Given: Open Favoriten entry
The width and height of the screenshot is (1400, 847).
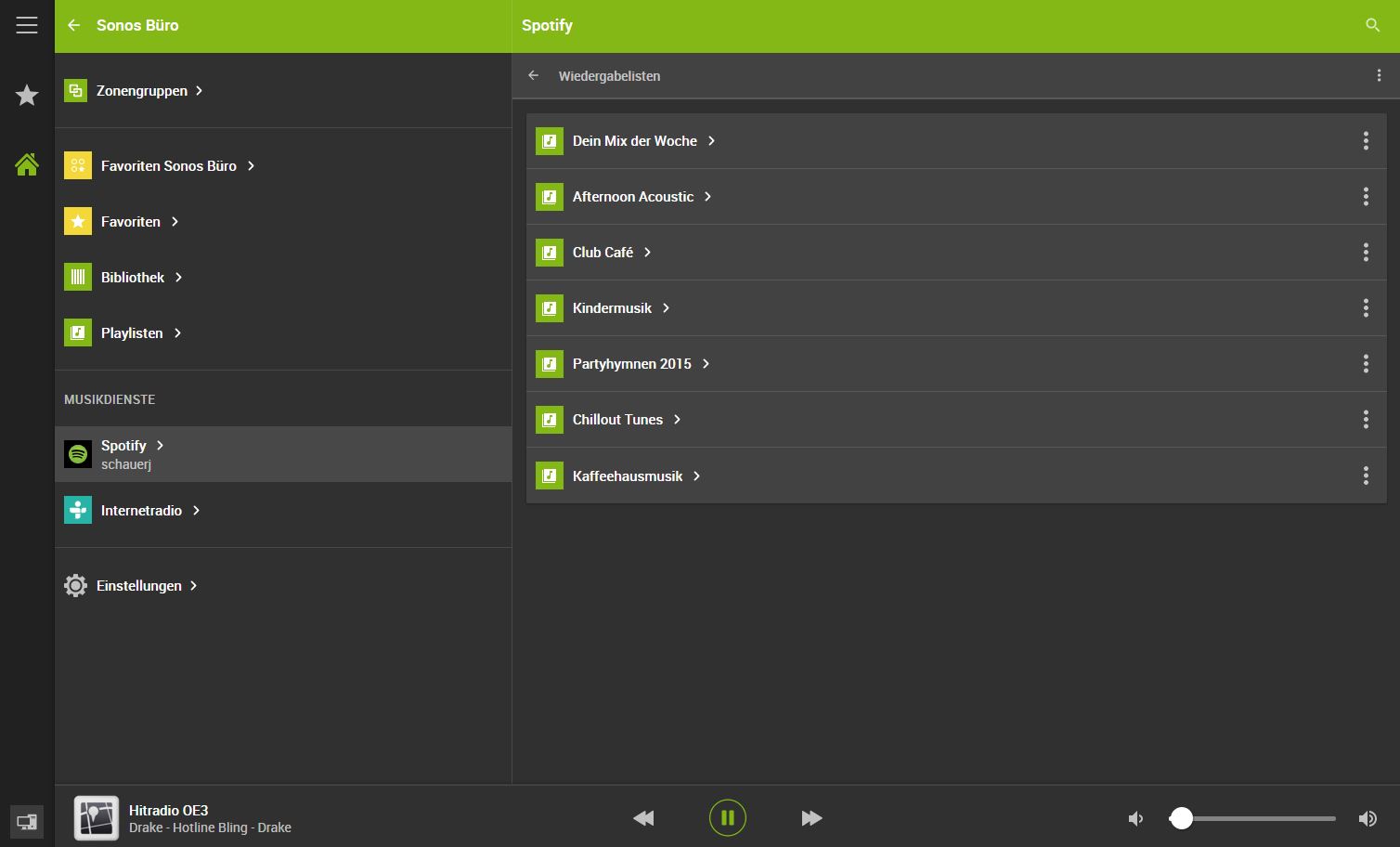Looking at the screenshot, I should 283,221.
